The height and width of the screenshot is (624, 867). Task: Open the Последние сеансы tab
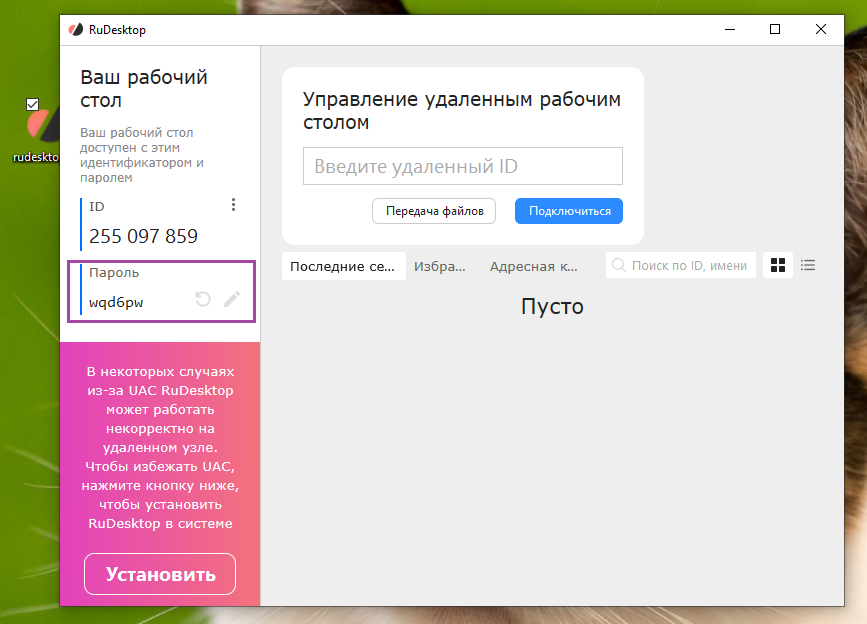[x=343, y=266]
